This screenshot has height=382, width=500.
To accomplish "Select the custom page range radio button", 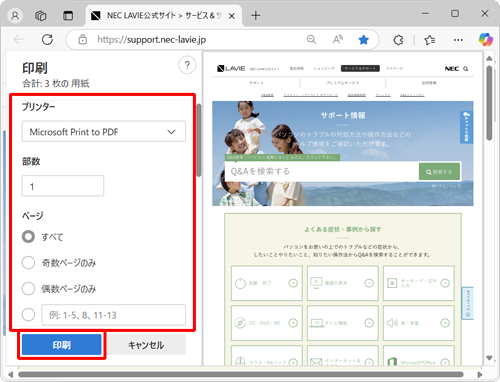I will point(28,314).
